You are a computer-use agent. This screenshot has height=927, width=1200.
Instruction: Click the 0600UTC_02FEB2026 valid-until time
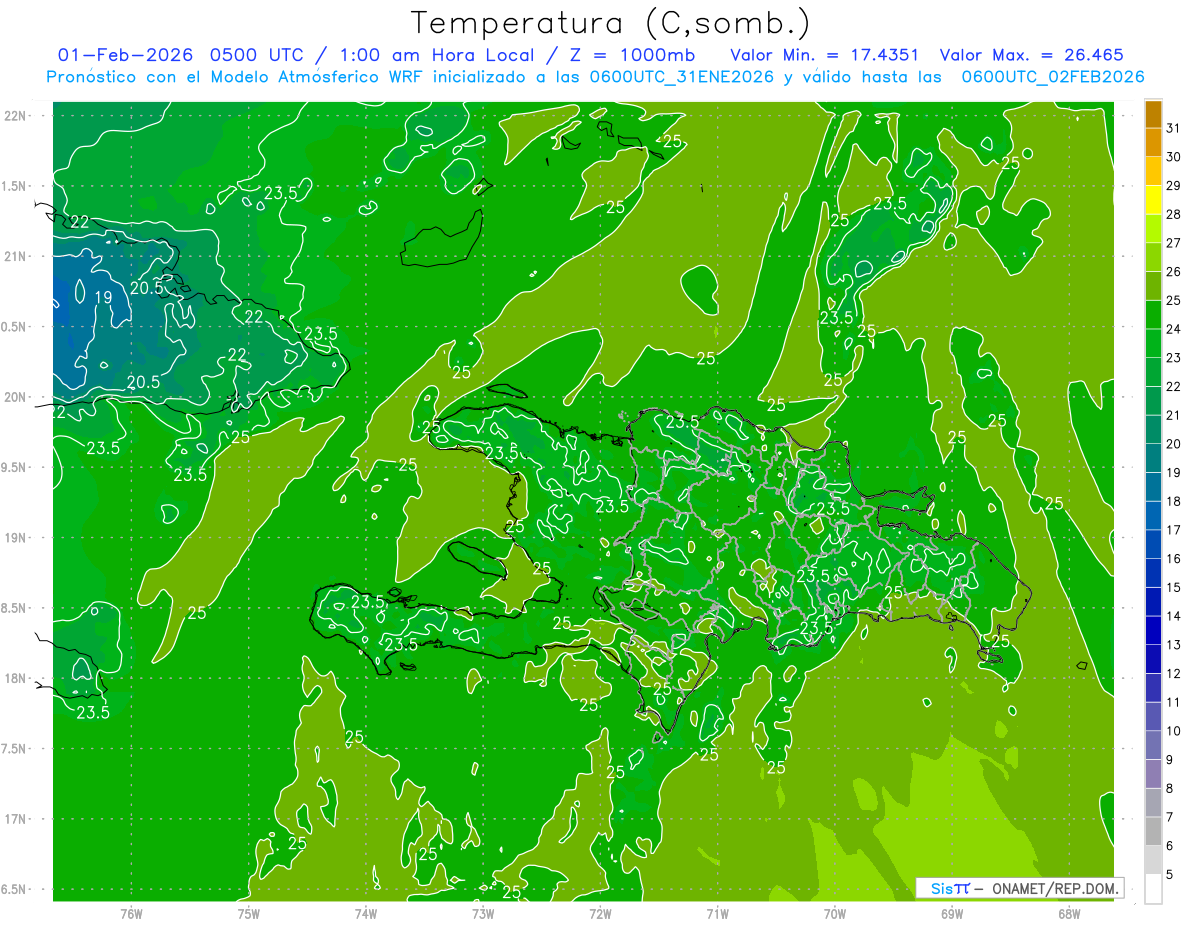point(1053,77)
